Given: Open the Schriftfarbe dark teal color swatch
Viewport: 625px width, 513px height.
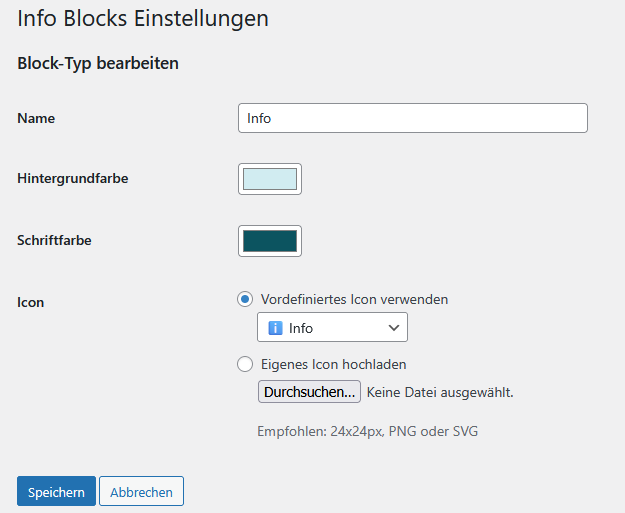Looking at the screenshot, I should pos(270,241).
